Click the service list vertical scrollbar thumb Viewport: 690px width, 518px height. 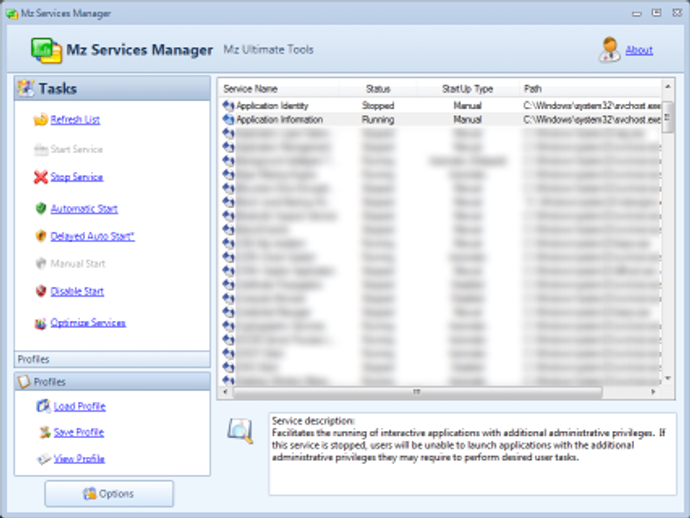pos(668,117)
